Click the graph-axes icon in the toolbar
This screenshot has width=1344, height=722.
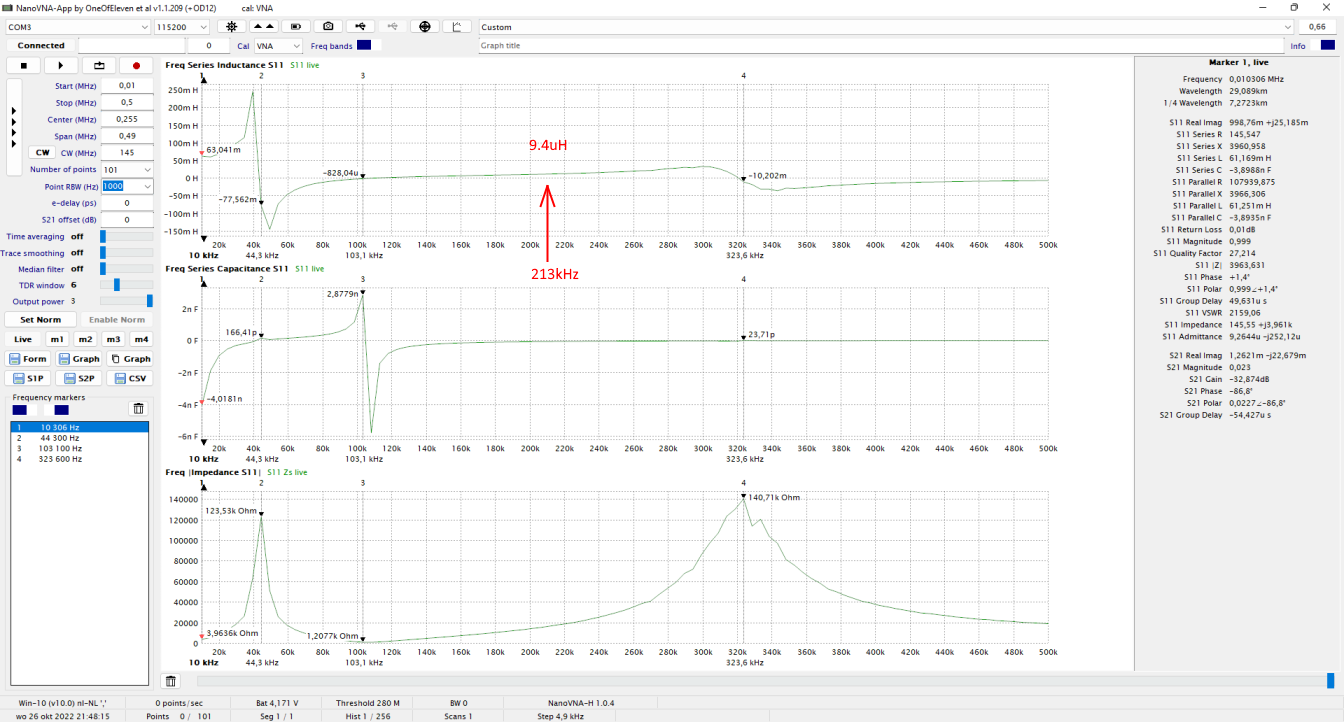[457, 27]
